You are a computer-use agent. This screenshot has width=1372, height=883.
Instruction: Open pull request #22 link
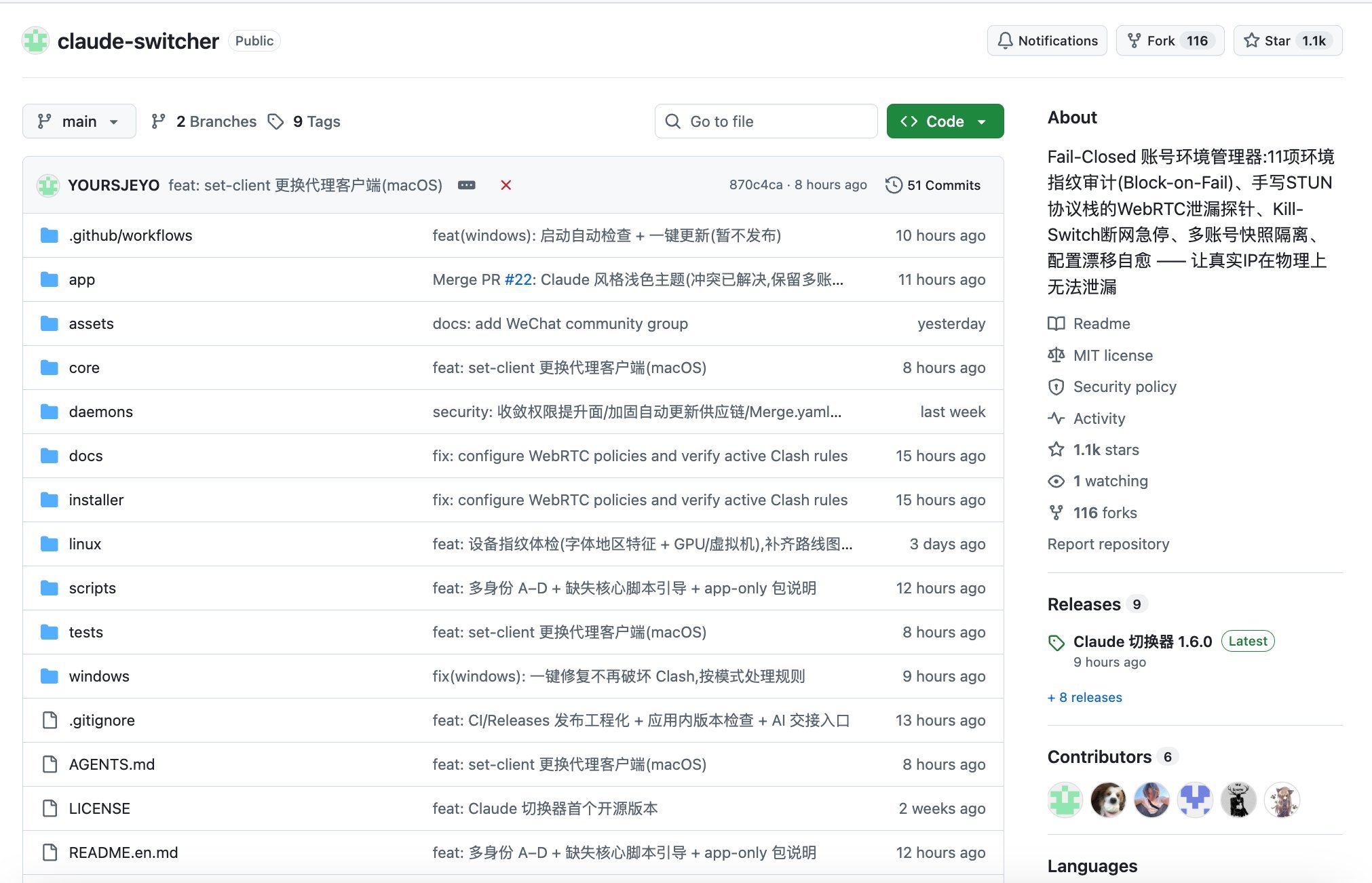[x=518, y=279]
